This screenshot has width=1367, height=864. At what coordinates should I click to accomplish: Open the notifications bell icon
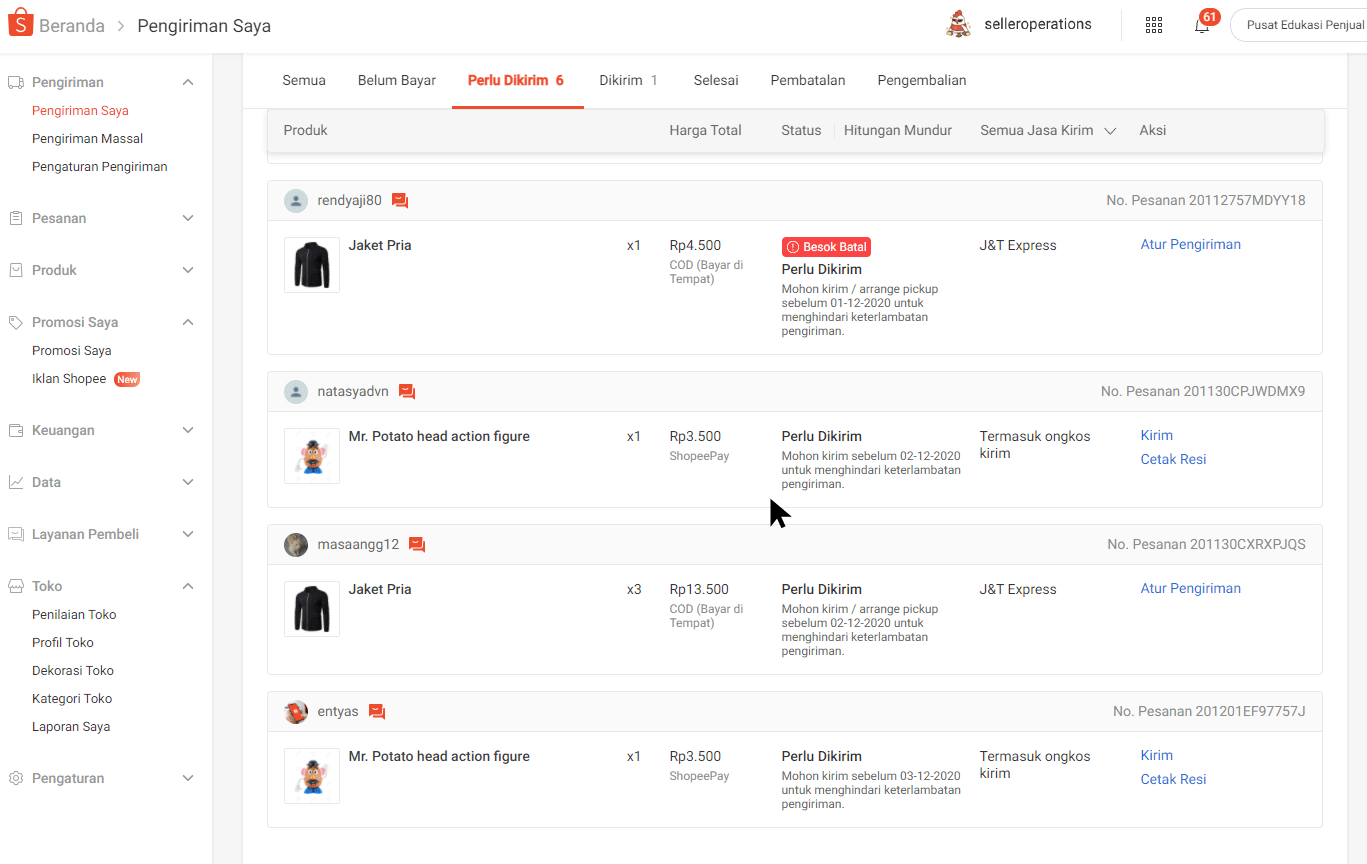(x=1202, y=26)
